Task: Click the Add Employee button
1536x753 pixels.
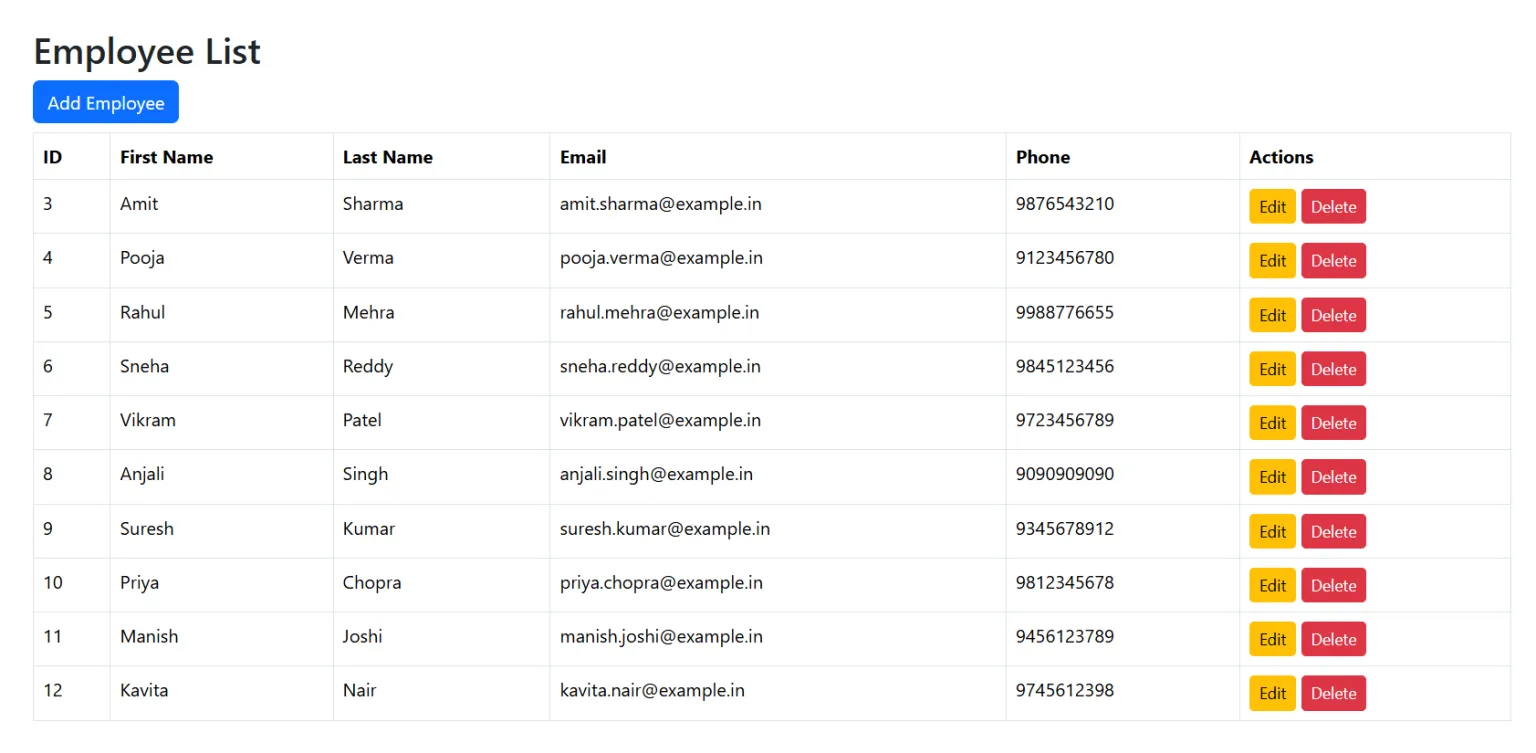Action: 105,101
